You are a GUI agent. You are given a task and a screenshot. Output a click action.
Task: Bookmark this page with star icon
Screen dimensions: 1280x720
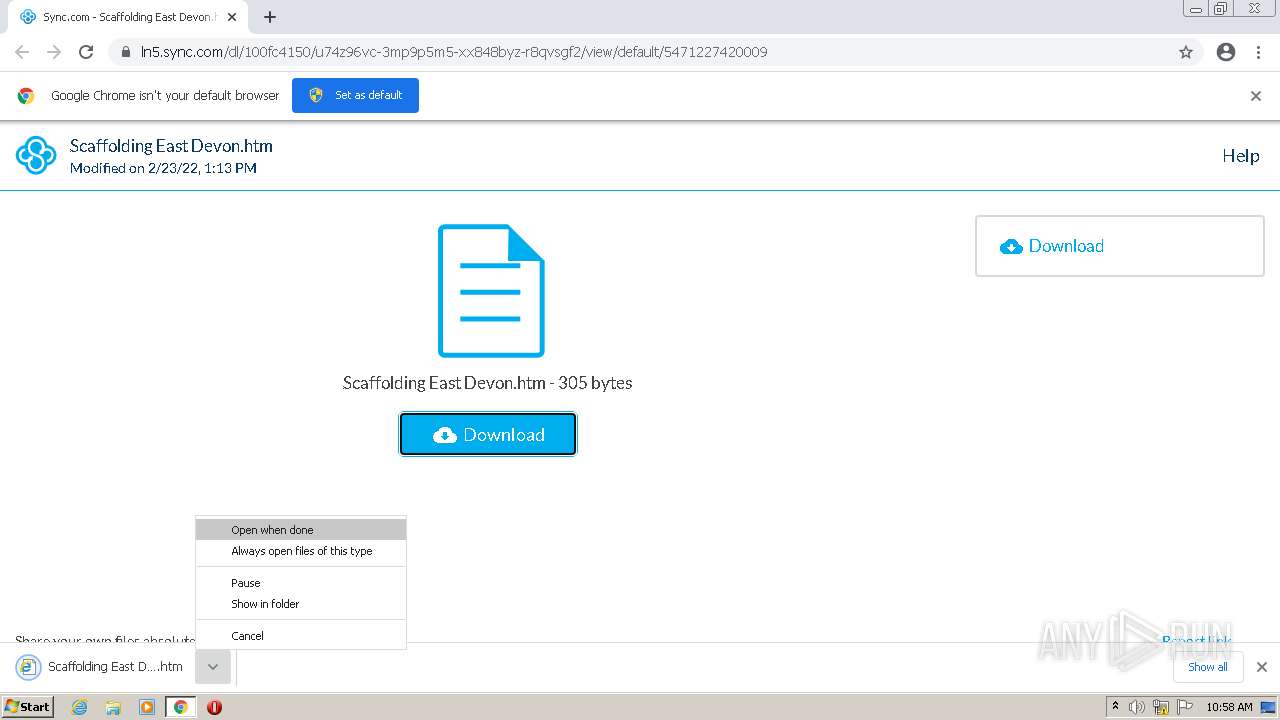(1186, 52)
